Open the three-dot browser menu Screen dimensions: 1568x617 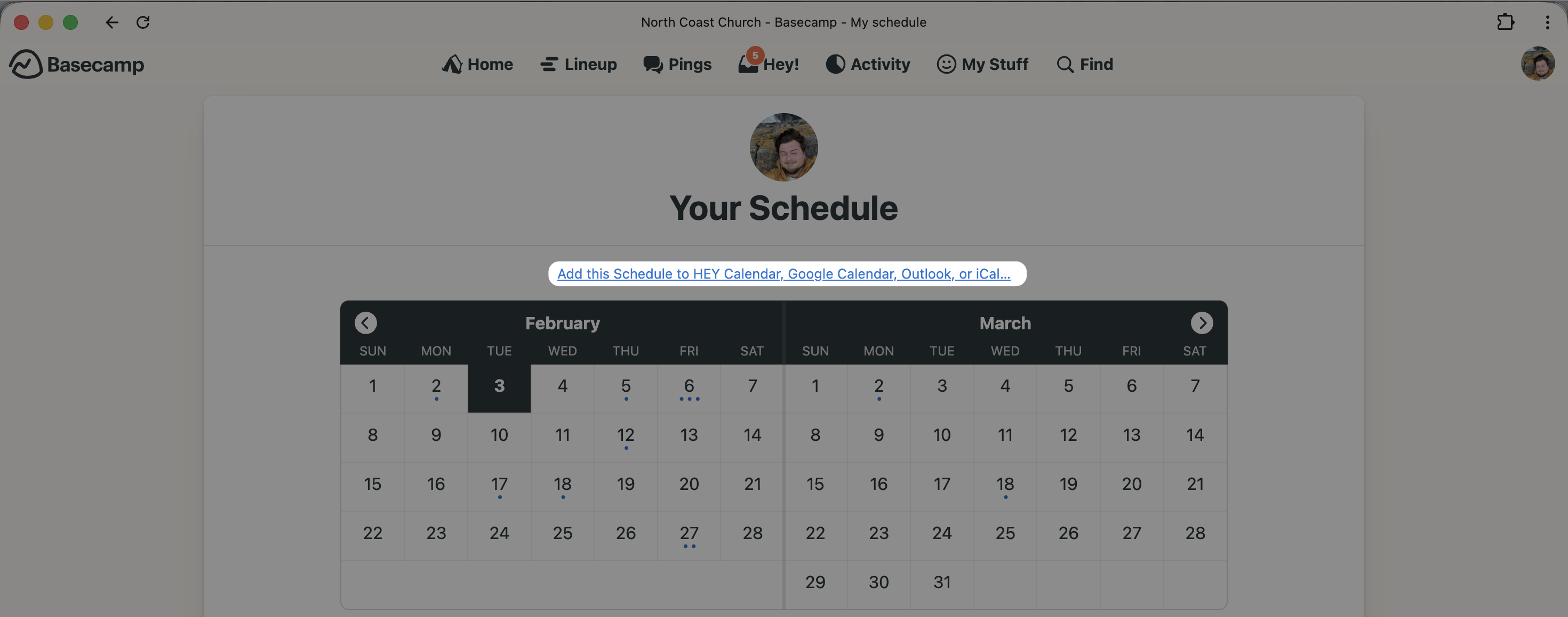(1547, 22)
